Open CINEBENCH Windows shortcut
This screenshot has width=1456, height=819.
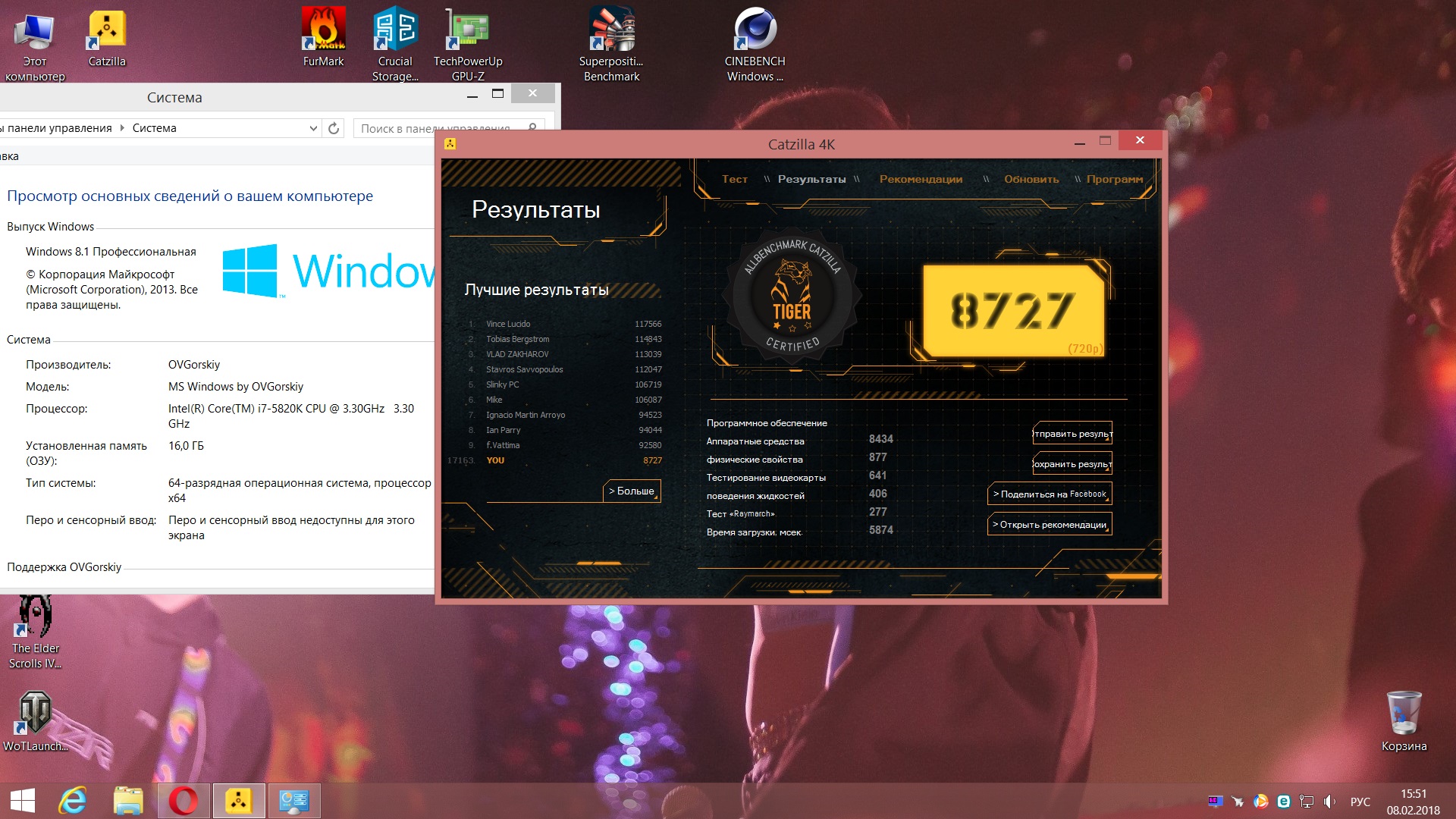click(x=755, y=44)
